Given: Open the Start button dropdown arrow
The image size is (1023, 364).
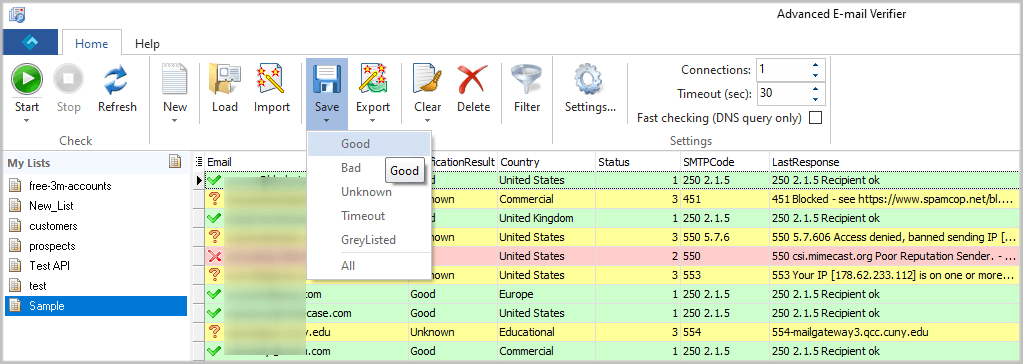Looking at the screenshot, I should click(27, 120).
